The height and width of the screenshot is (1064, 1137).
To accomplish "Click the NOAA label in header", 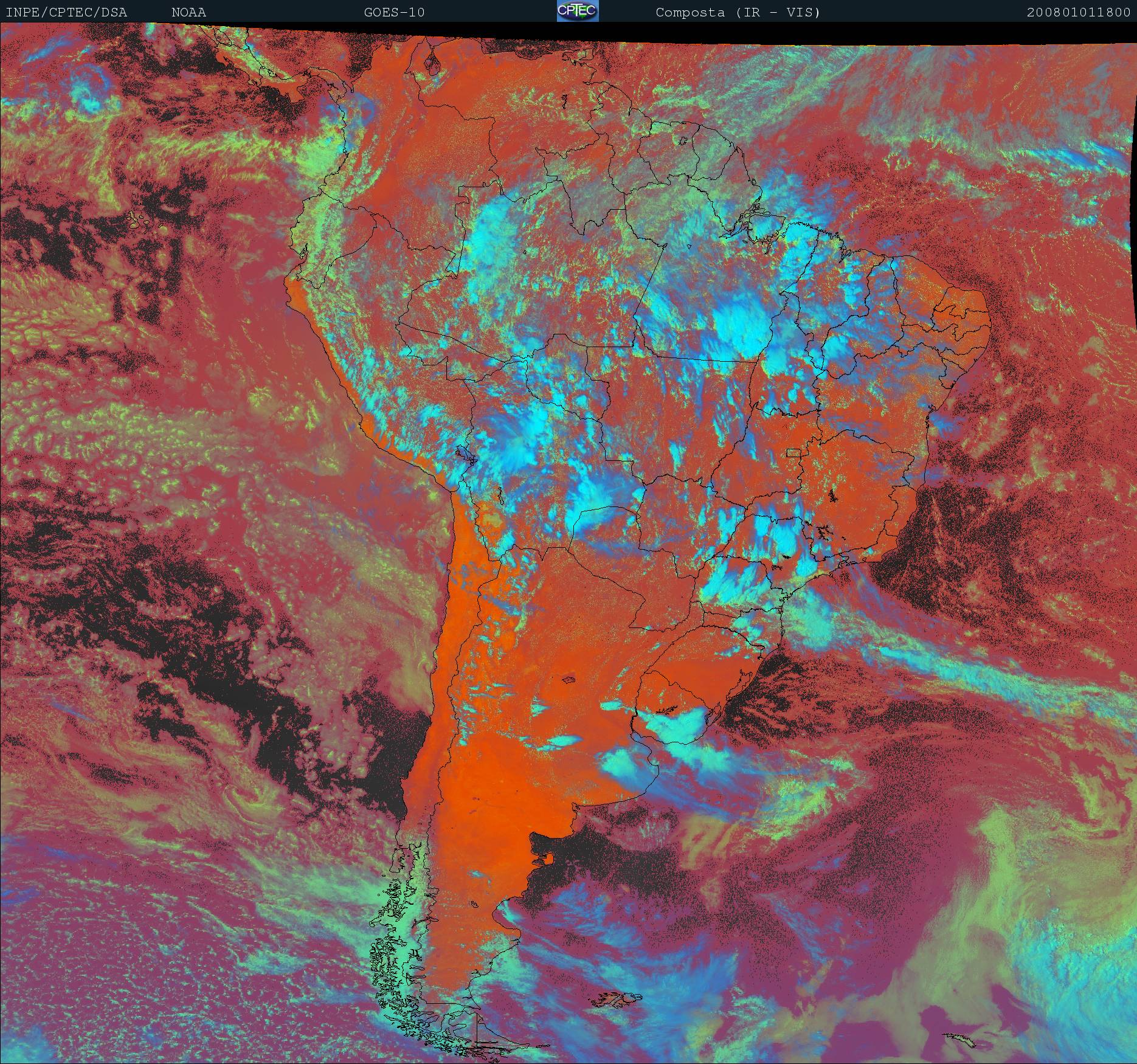I will [x=188, y=12].
